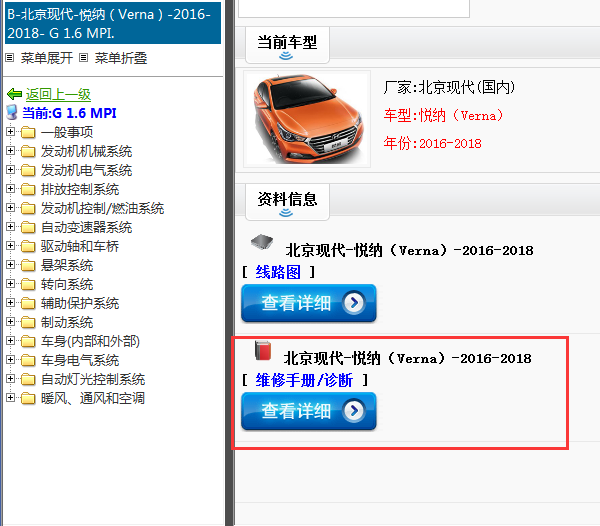Select the 转向系统 tree label

pos(67,284)
